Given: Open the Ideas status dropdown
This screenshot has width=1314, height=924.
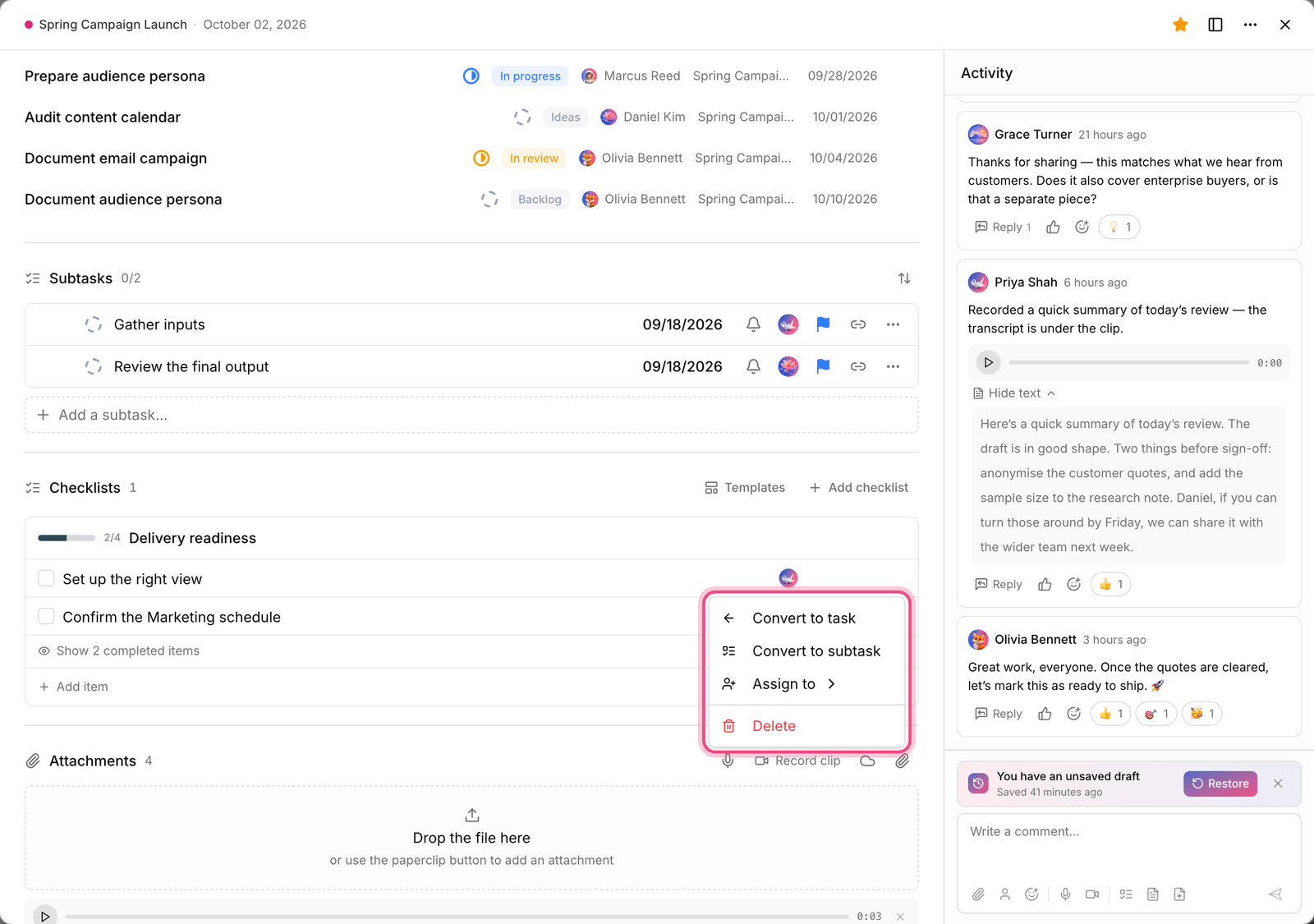Looking at the screenshot, I should [x=565, y=117].
